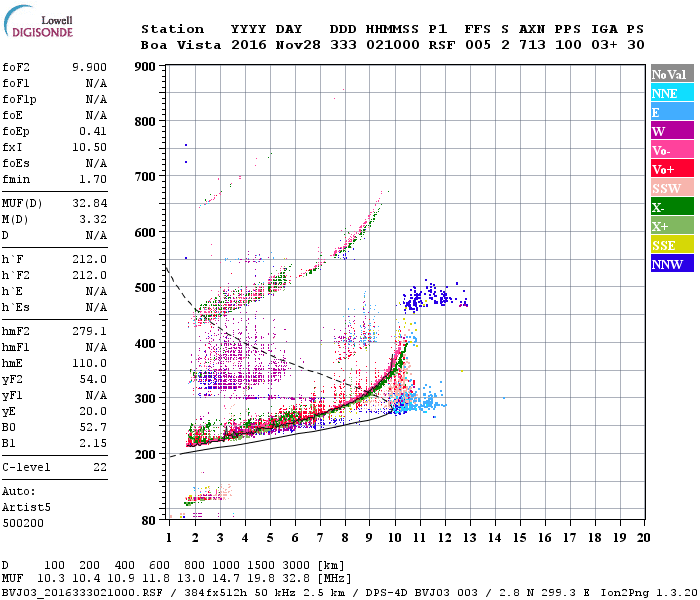The image size is (700, 600).
Task: Pick the X+ light green legend swatch
Action: (672, 225)
